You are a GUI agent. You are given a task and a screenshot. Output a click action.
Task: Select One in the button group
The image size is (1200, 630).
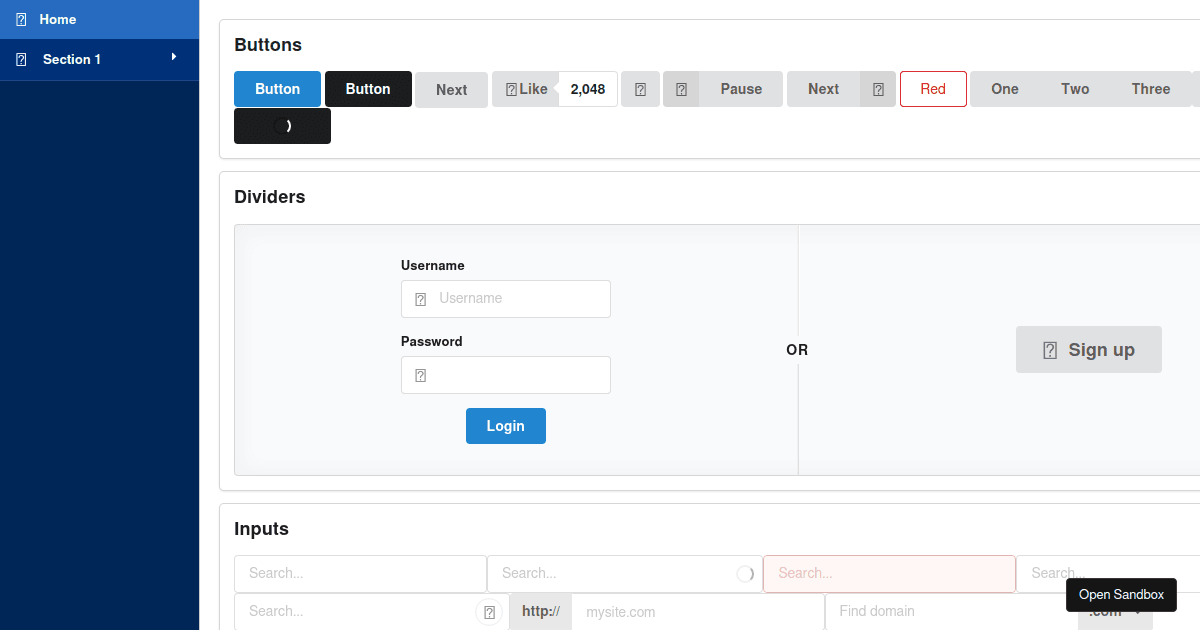click(1005, 89)
